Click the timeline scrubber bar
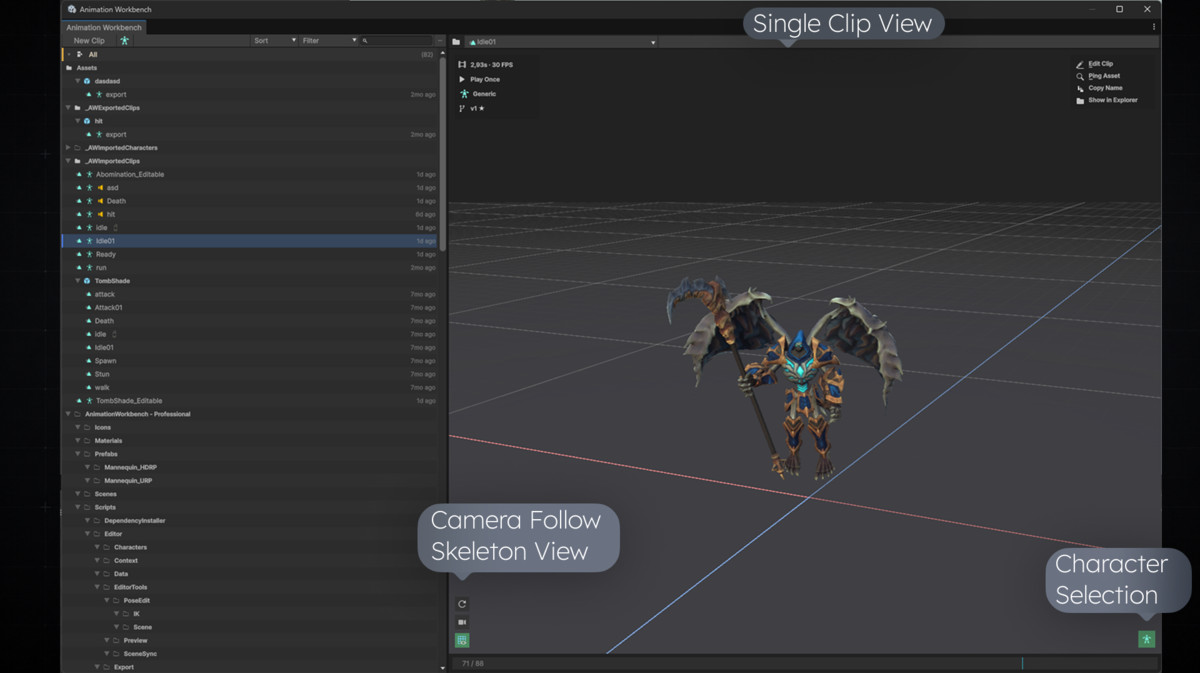The height and width of the screenshot is (673, 1200). click(x=805, y=663)
